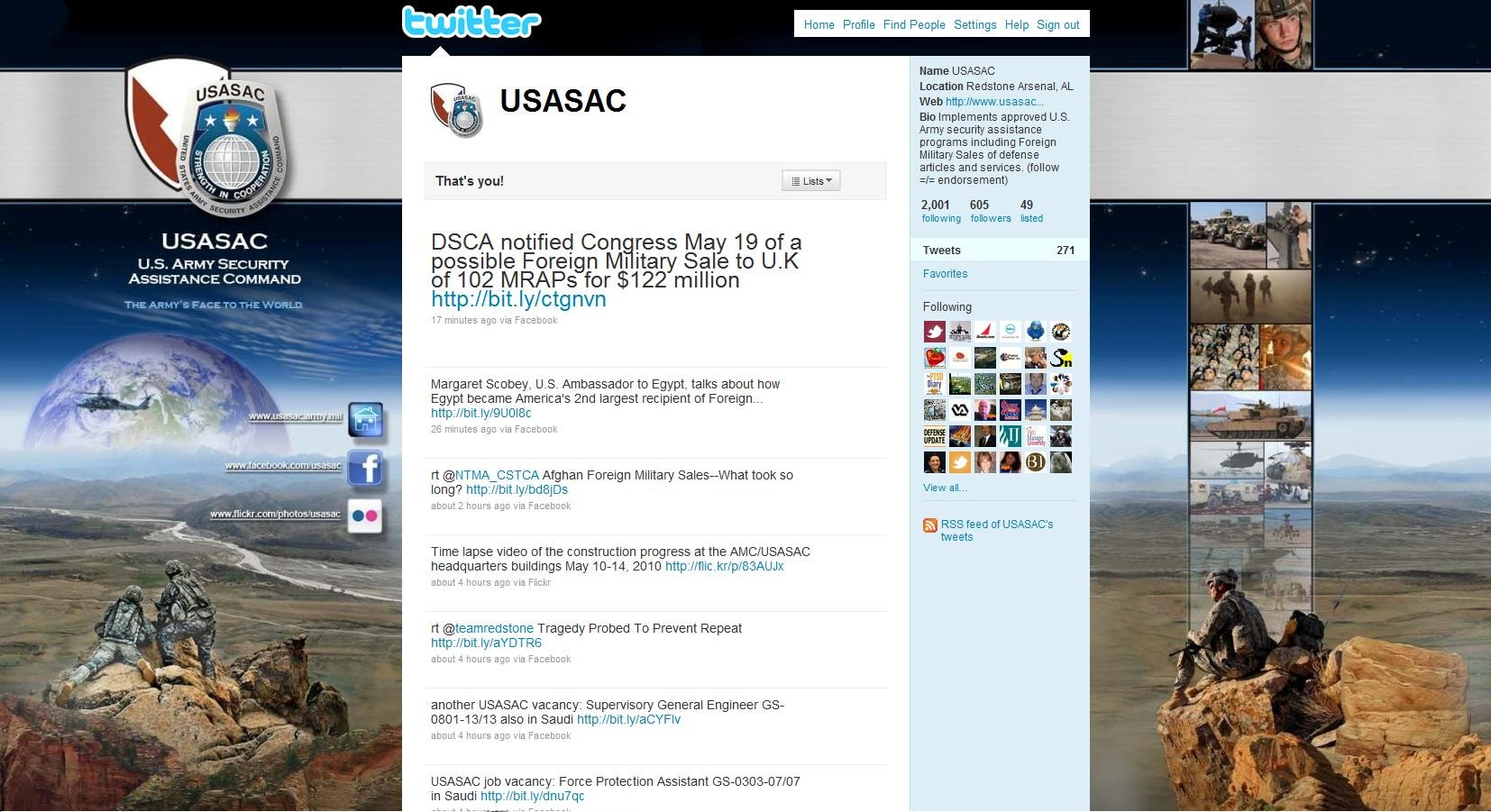Screen dimensions: 1491x812
Task: Open the Dell logo avatar in Following
Action: (1011, 332)
